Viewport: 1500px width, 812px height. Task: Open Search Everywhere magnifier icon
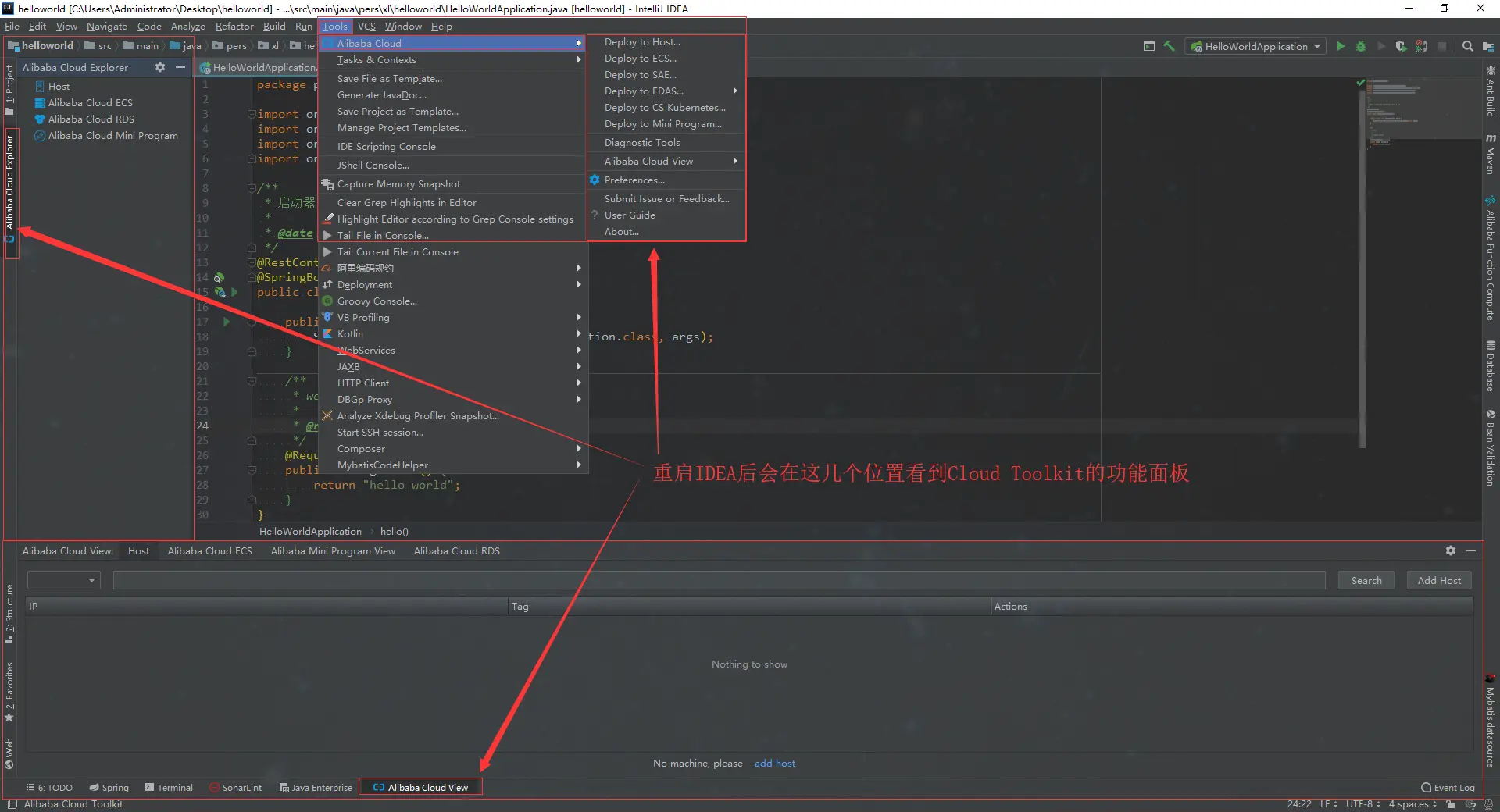point(1468,46)
